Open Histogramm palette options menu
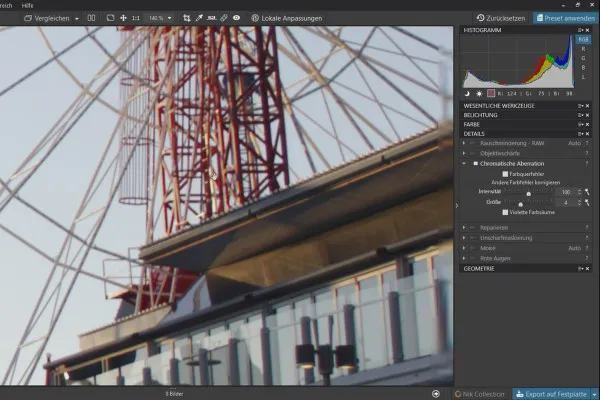600x400 pixels. (580, 30)
